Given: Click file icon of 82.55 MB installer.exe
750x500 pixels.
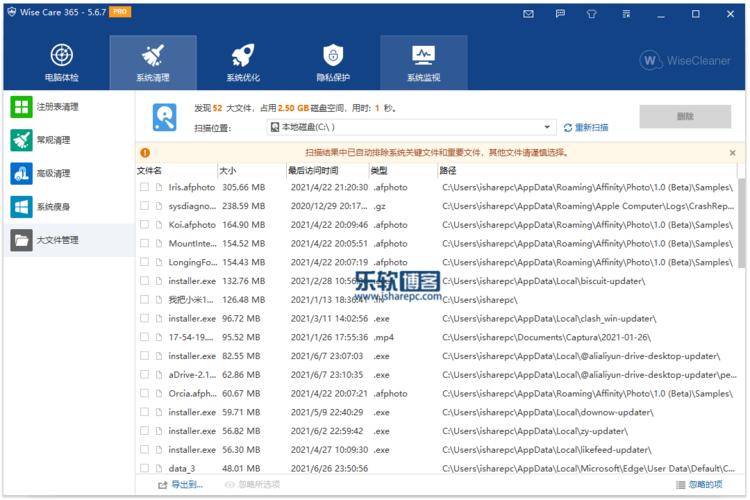Looking at the screenshot, I should [159, 356].
